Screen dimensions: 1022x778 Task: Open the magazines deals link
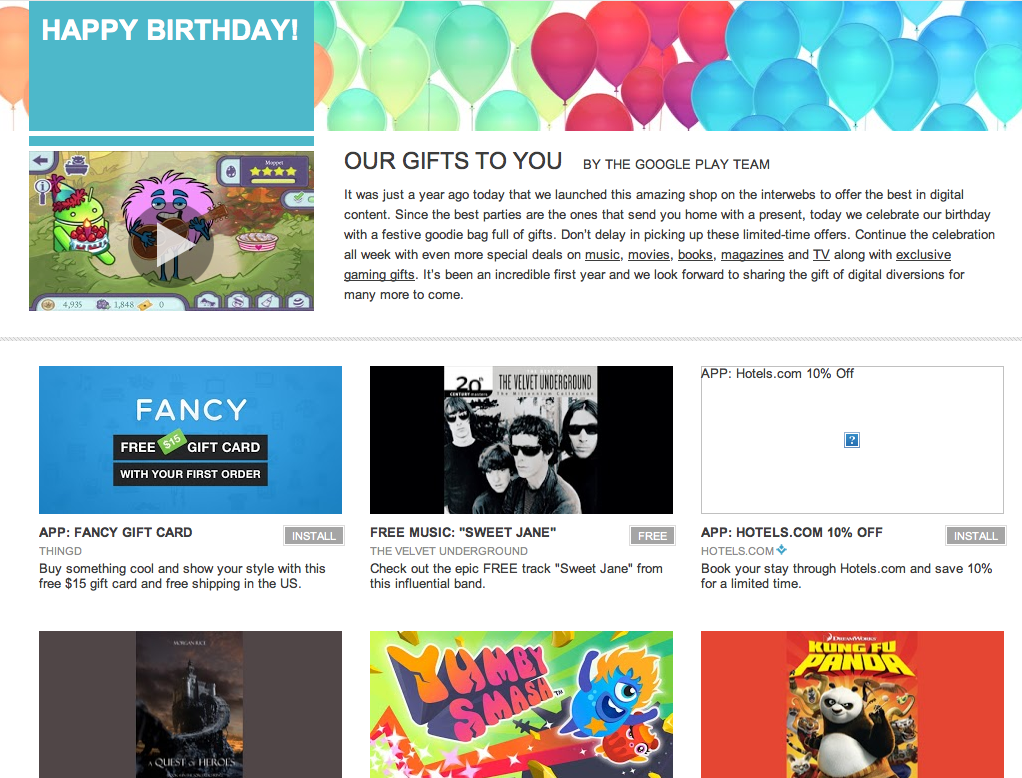(x=752, y=255)
